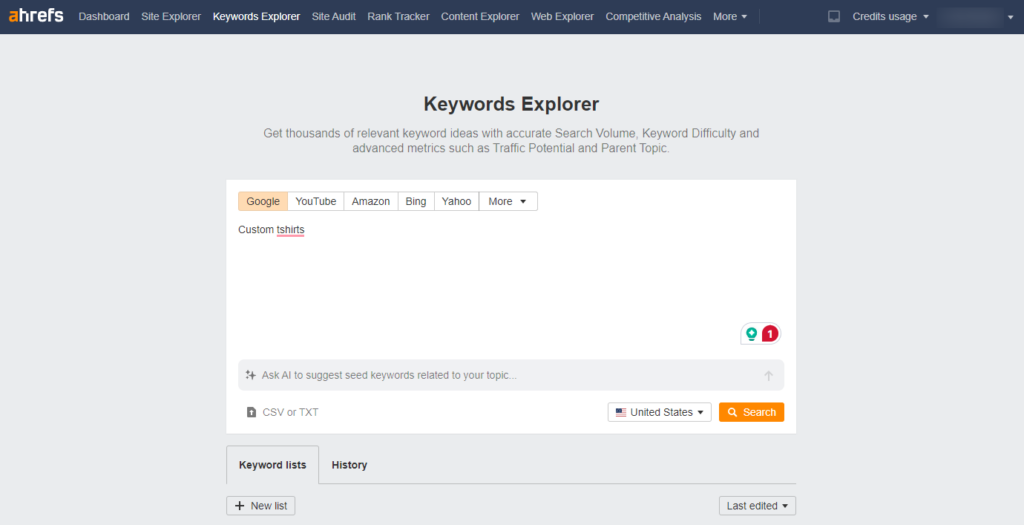Switch to History tab
The width and height of the screenshot is (1024, 525).
[x=349, y=465]
